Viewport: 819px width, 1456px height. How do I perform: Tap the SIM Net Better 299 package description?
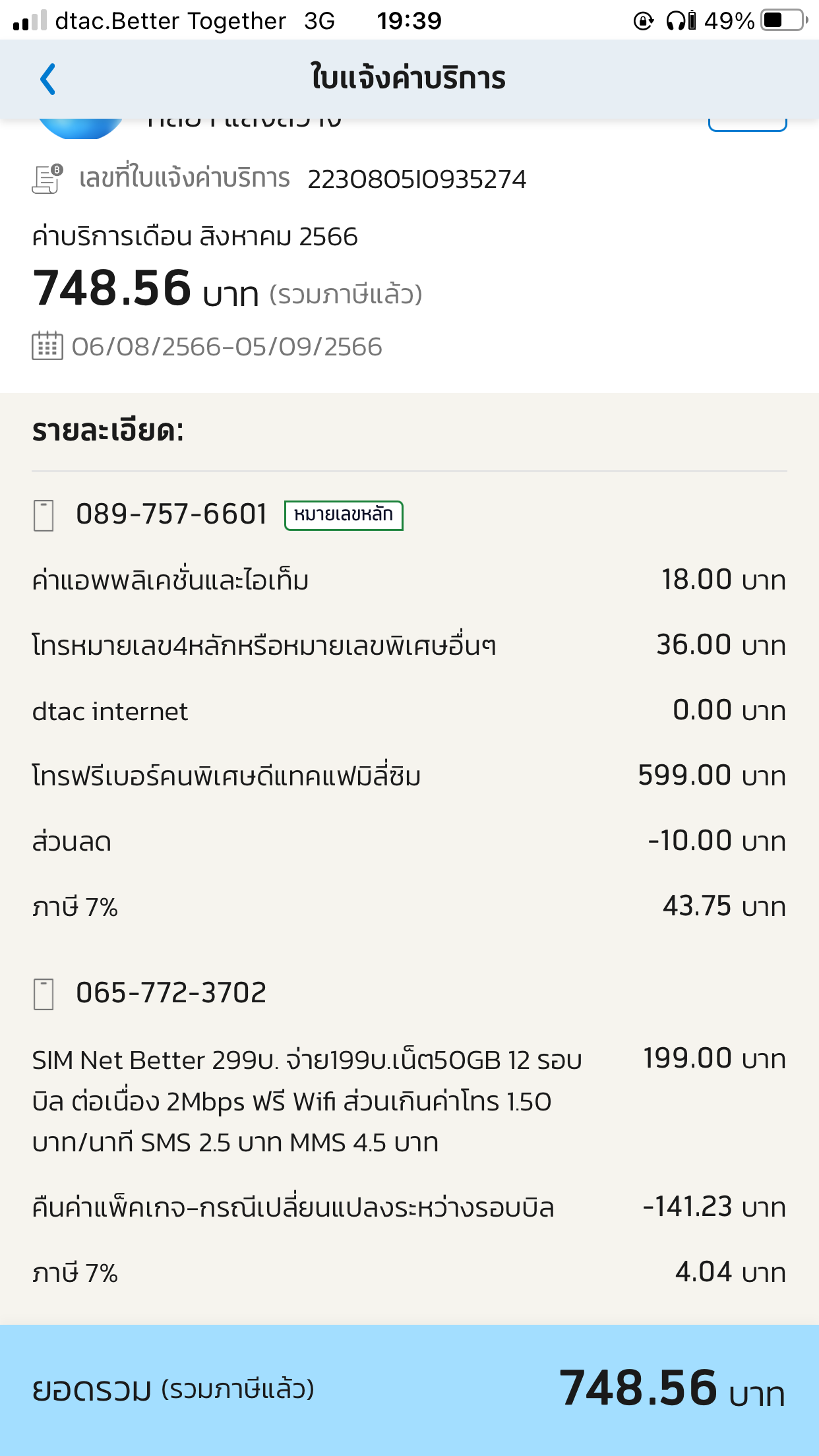tap(307, 1101)
